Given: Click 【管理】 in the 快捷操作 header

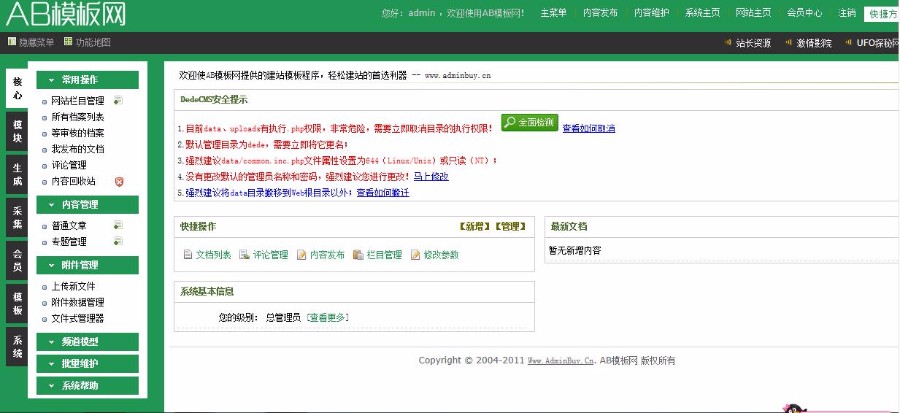Looking at the screenshot, I should pyautogui.click(x=510, y=227).
